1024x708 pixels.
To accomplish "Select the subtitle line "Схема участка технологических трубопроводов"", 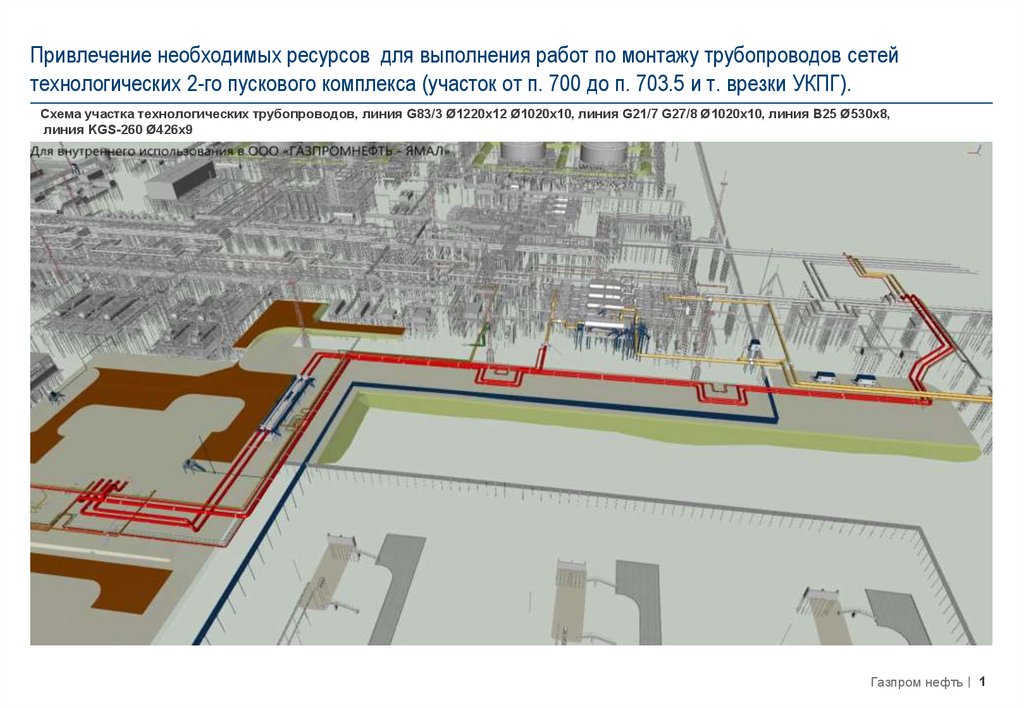I will (465, 114).
